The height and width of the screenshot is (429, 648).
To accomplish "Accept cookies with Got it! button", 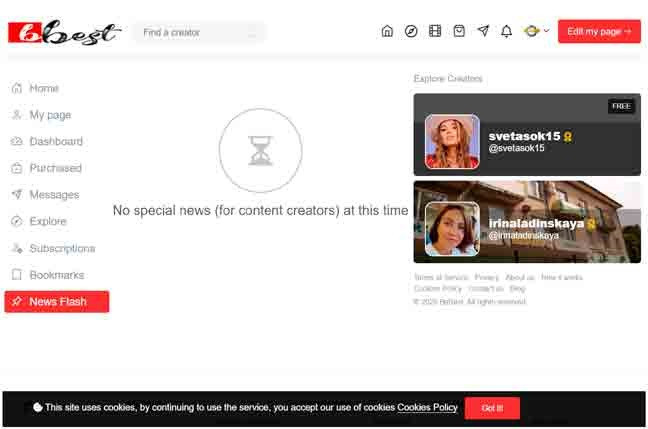I will tap(492, 408).
